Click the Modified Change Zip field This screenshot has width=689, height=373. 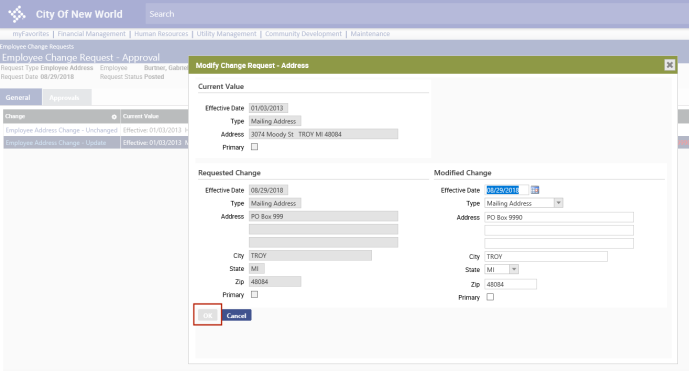point(510,284)
